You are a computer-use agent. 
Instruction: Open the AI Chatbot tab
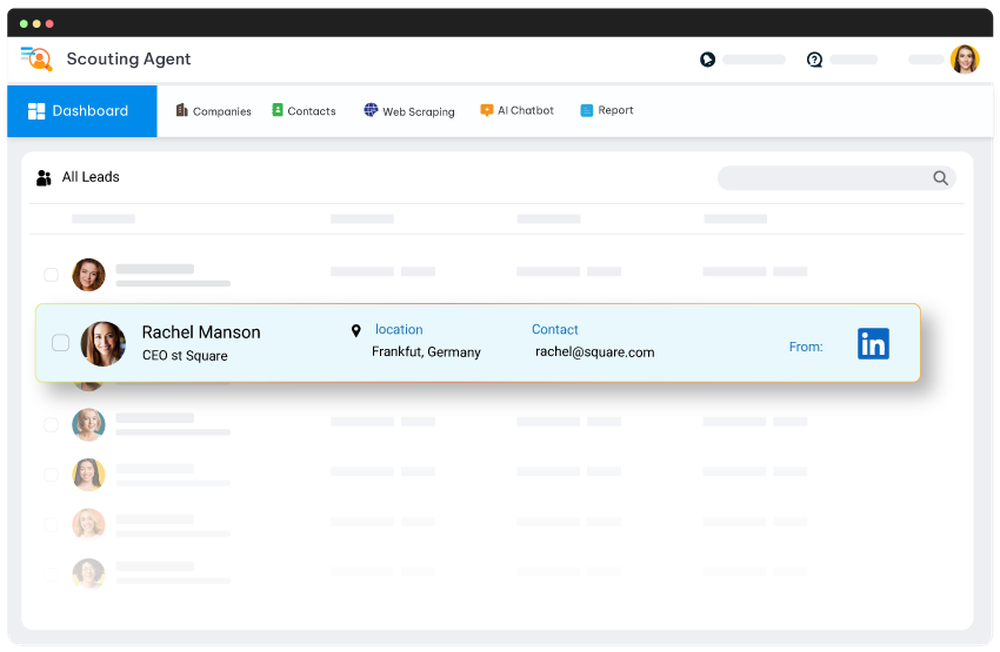517,110
